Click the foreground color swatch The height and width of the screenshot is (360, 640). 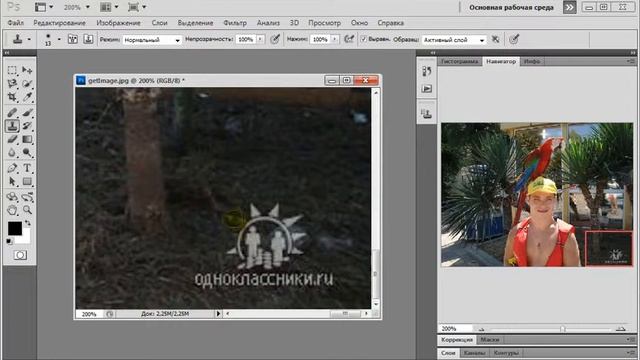point(14,228)
